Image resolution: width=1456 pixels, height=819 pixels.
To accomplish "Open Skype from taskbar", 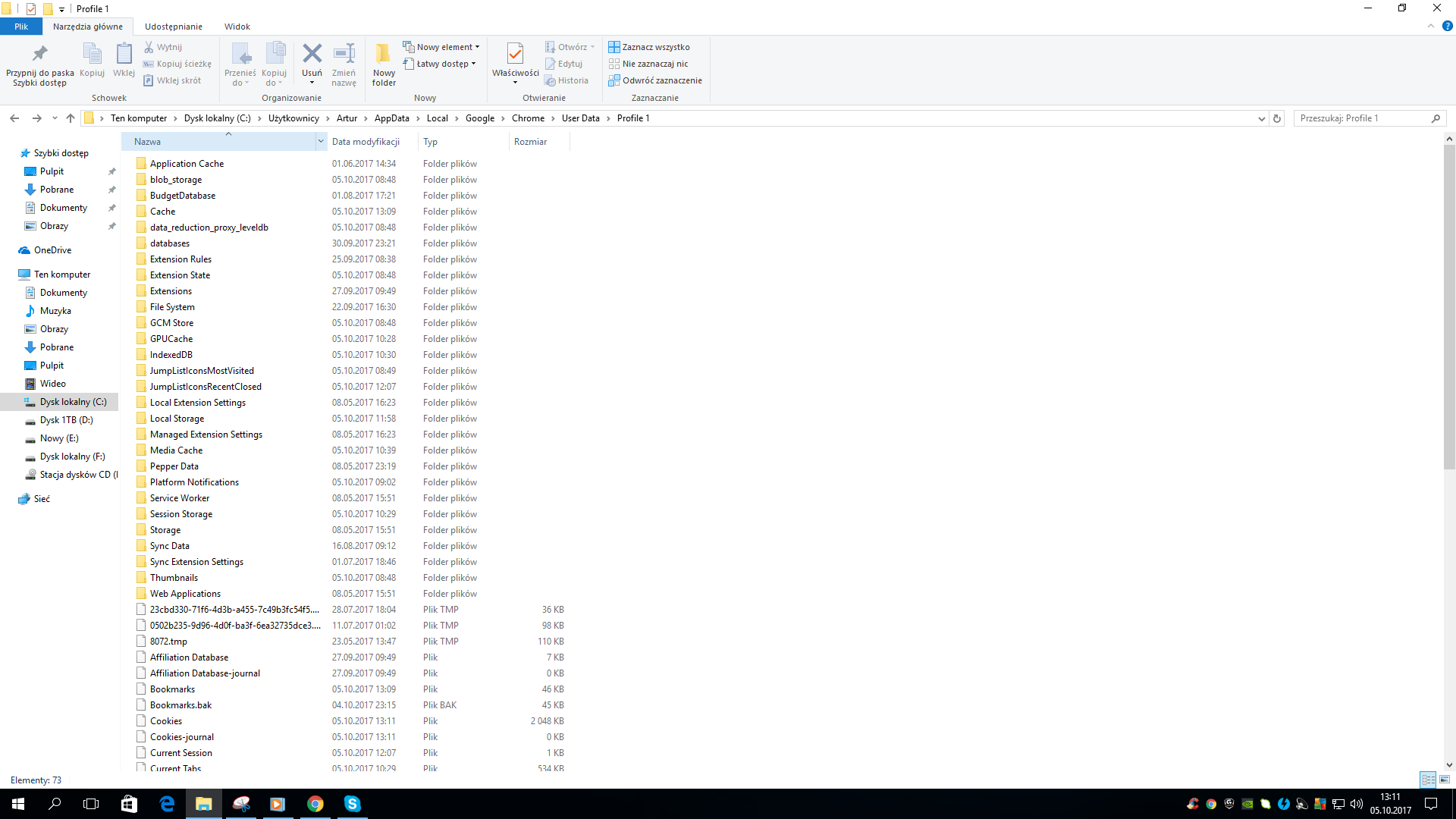I will tap(352, 804).
